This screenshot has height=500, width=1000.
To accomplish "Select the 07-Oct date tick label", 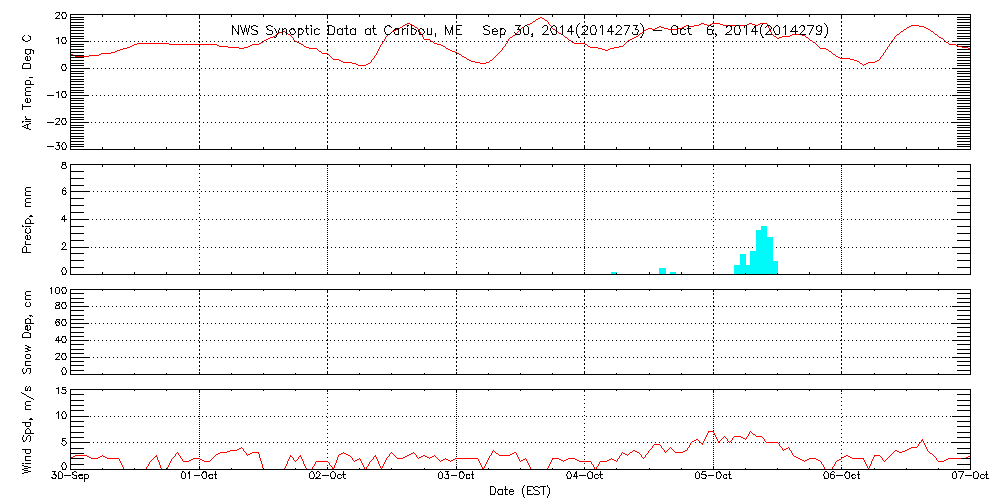I will 970,477.
